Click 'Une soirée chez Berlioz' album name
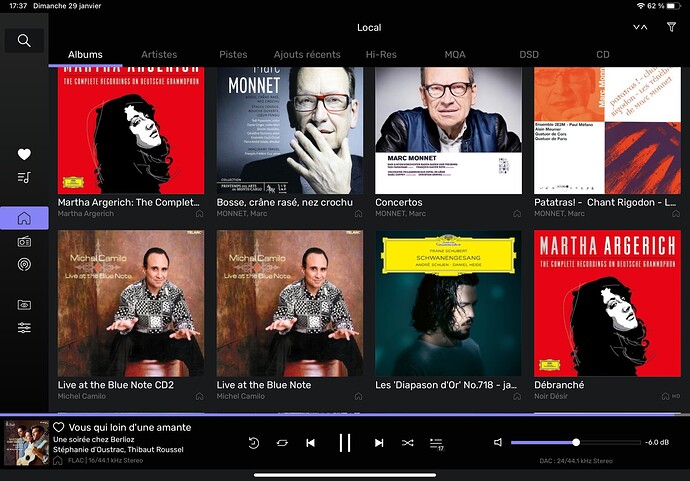This screenshot has height=481, width=690. pyautogui.click(x=94, y=439)
